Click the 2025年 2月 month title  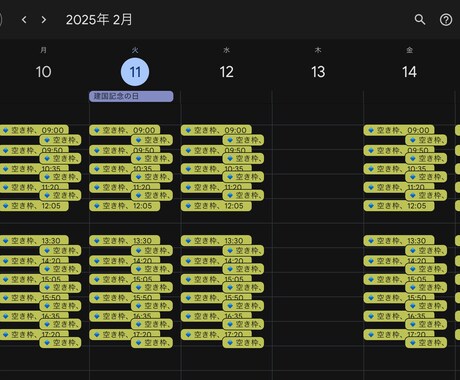[x=99, y=20]
